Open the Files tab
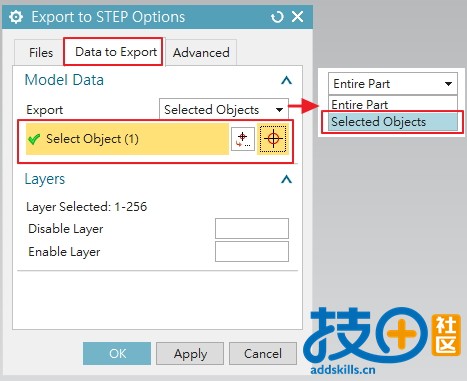This screenshot has height=381, width=467. pyautogui.click(x=41, y=52)
